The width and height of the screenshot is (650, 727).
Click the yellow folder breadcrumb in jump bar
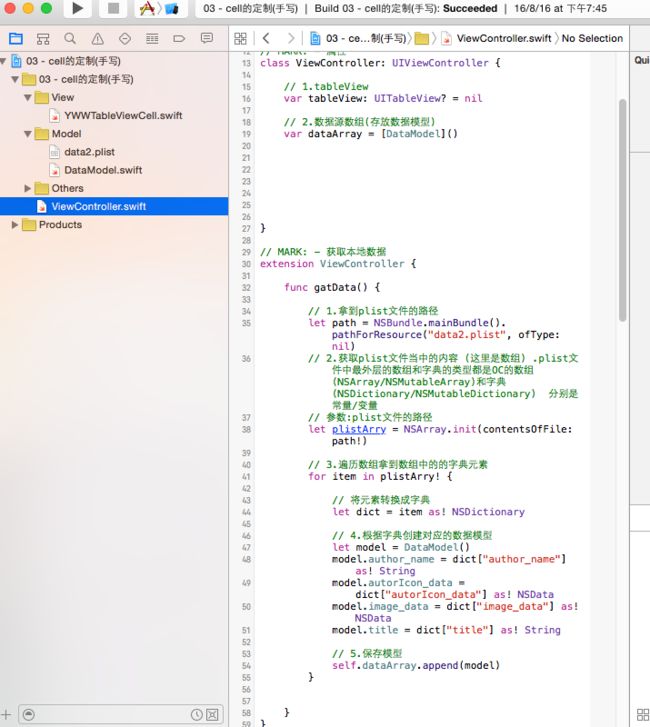(421, 38)
